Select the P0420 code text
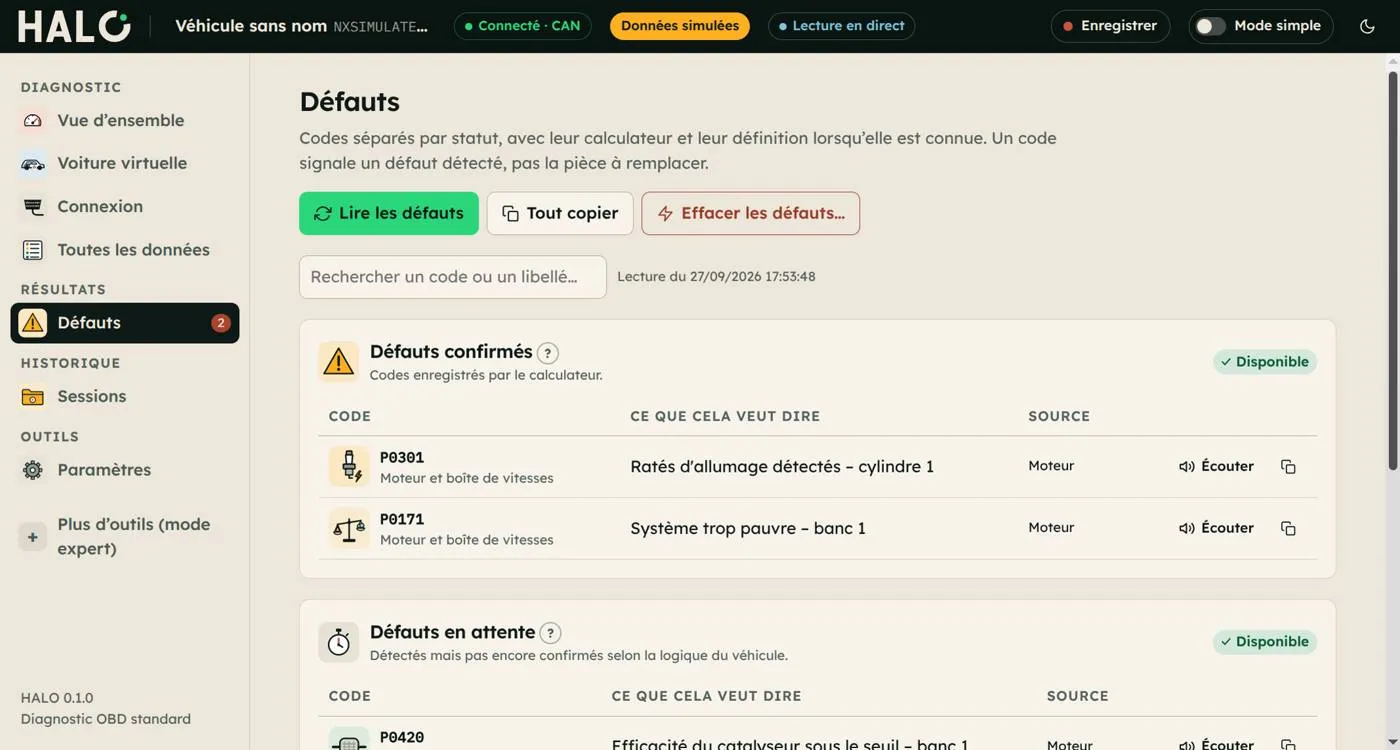The width and height of the screenshot is (1400, 750). tap(402, 738)
